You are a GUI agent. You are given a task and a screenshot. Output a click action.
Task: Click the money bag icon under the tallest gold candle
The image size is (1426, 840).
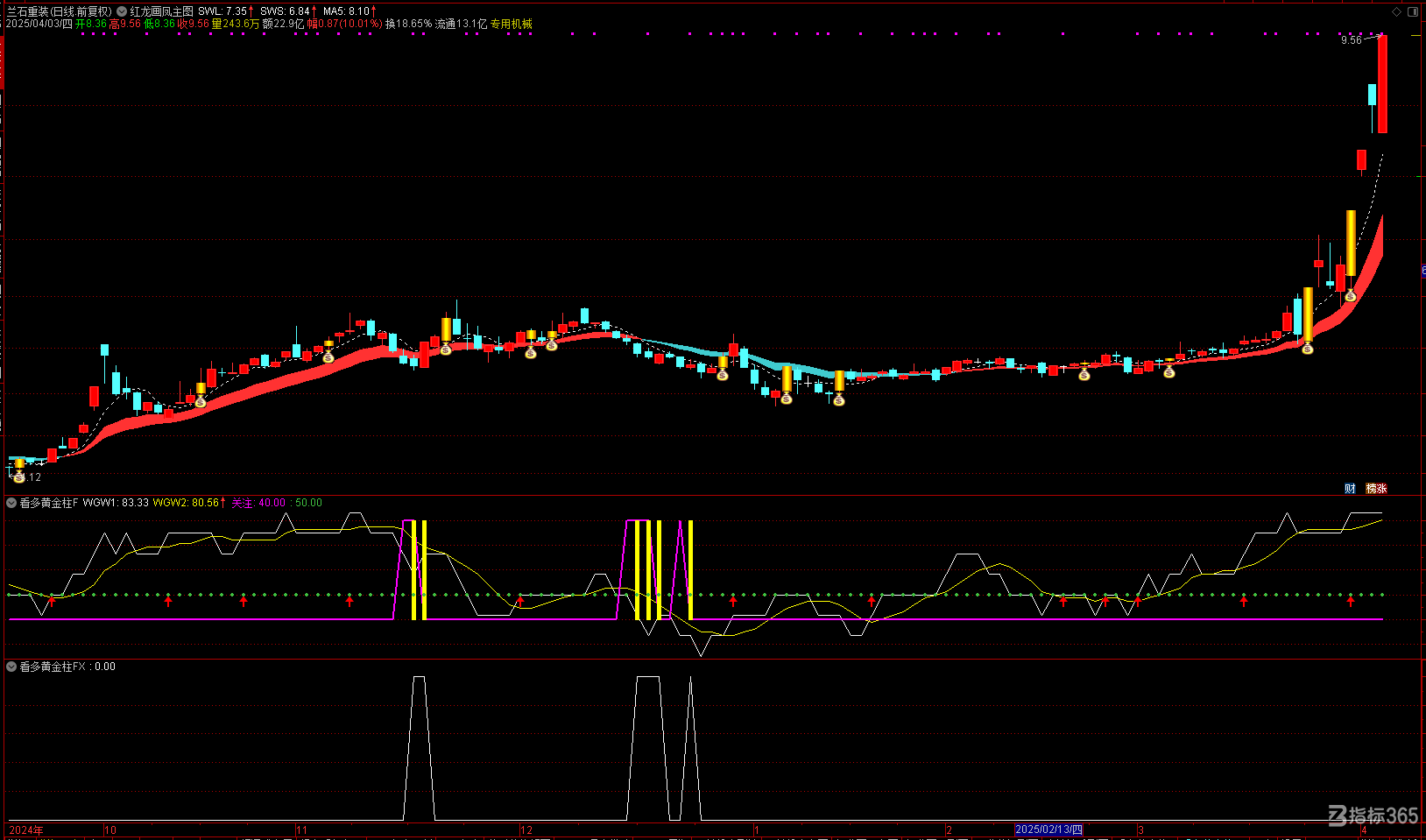pyautogui.click(x=1351, y=297)
